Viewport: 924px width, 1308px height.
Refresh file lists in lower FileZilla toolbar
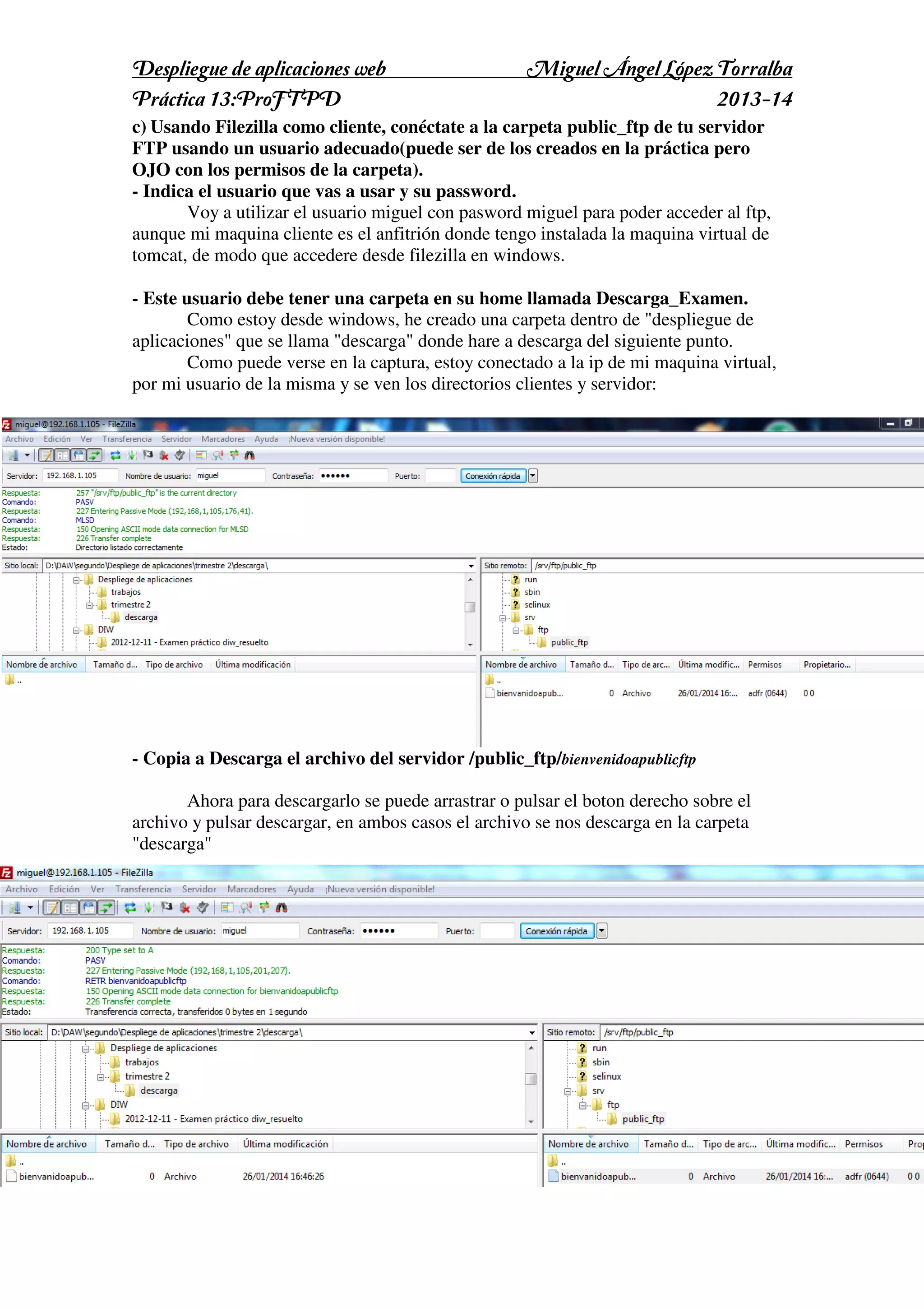[130, 908]
